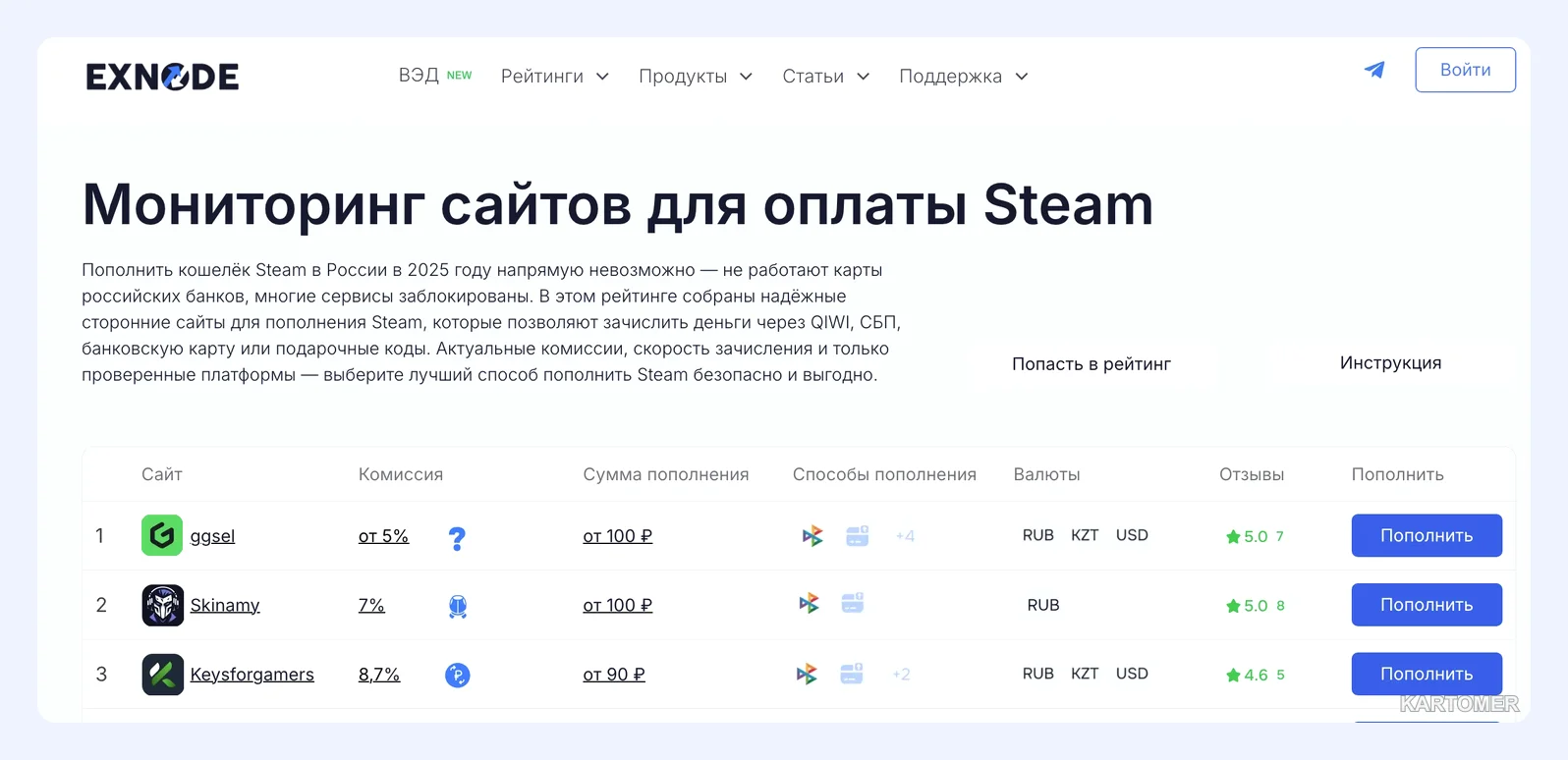Click Пополнить button for ggsel
The width and height of the screenshot is (1568, 760).
tap(1427, 536)
